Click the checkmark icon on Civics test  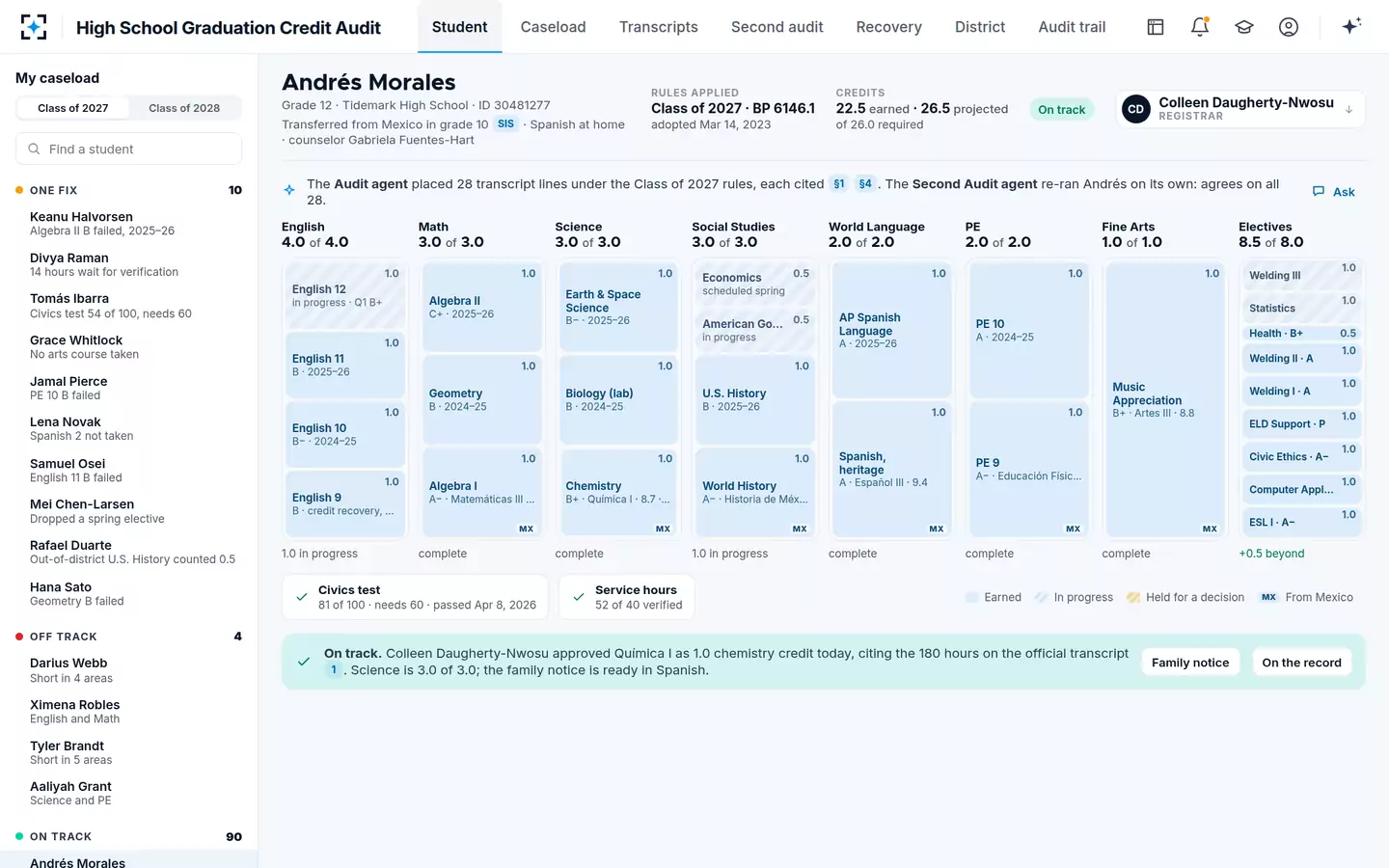tap(302, 597)
